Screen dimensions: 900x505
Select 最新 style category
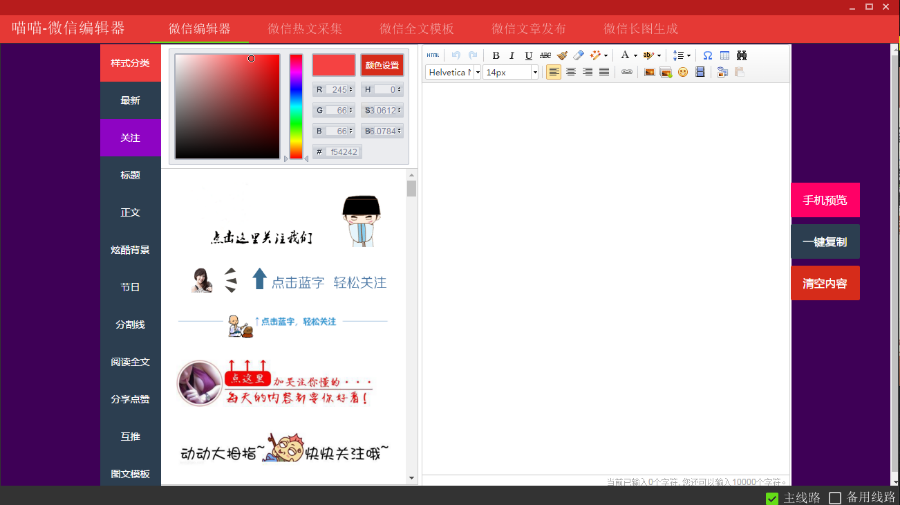(130, 100)
